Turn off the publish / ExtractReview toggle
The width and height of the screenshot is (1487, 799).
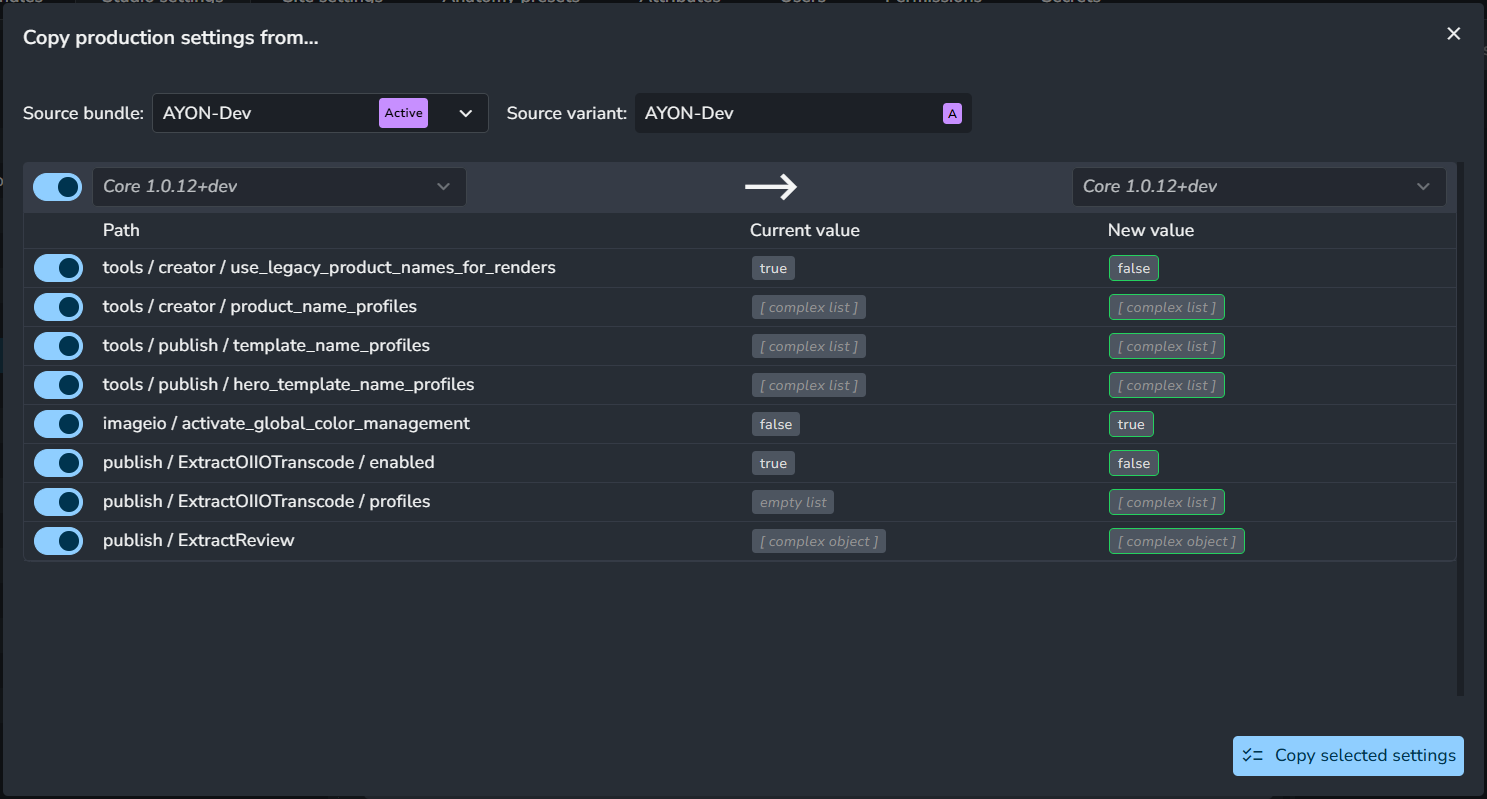point(58,541)
